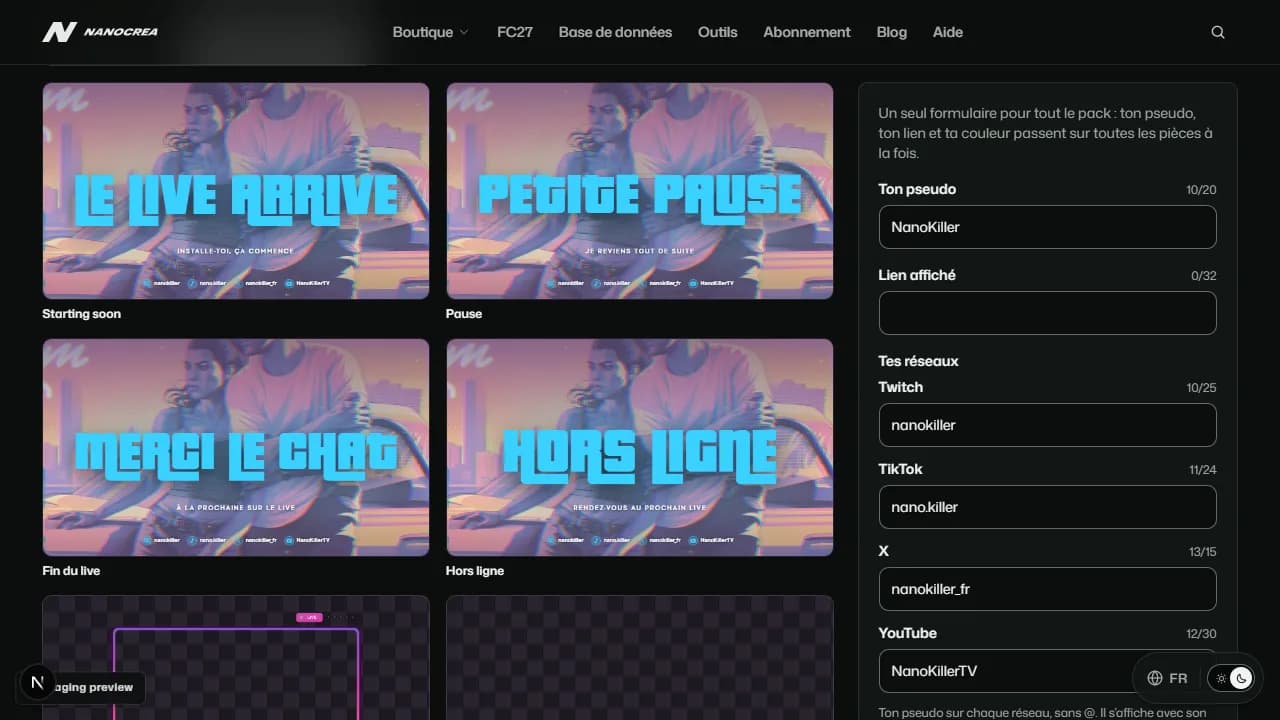Focus the Ton pseudo input field
Screen dimensions: 1280x720
click(1047, 227)
